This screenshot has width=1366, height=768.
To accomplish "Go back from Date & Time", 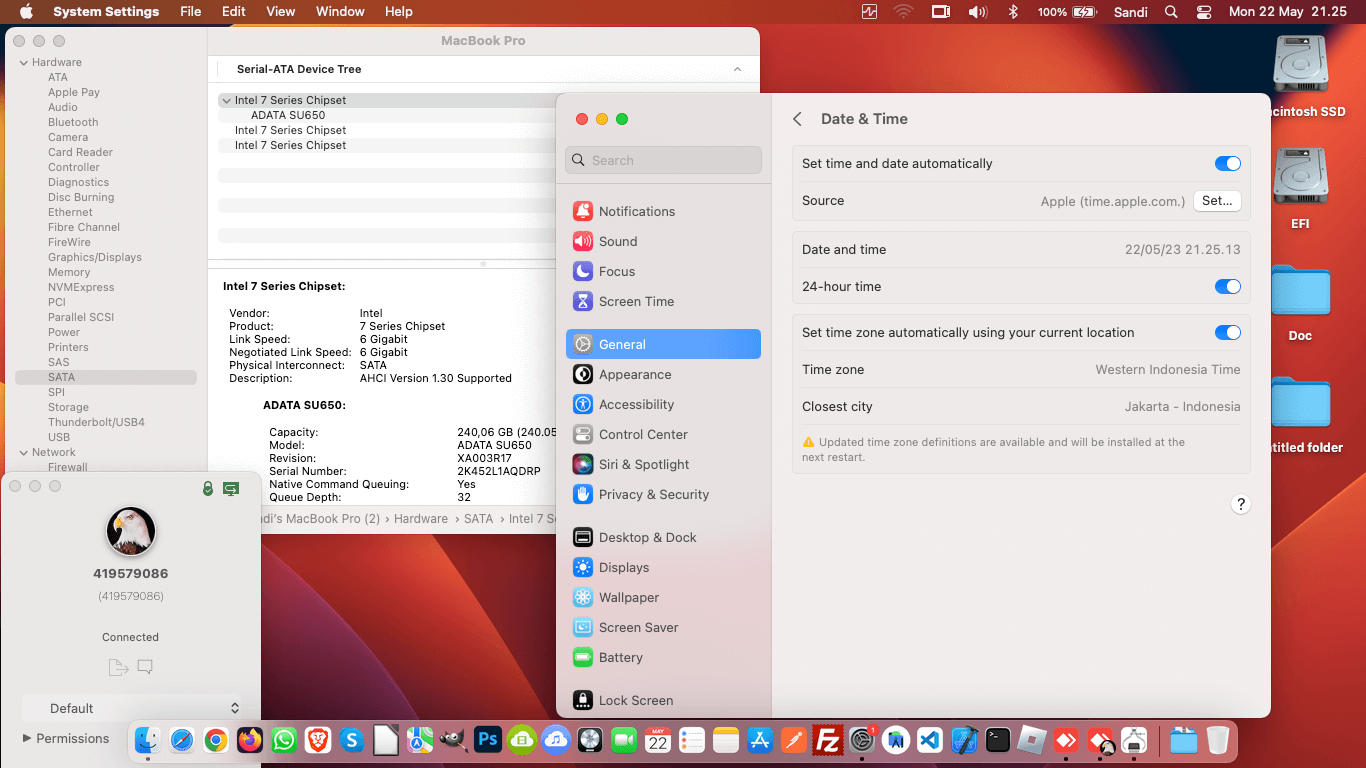I will [x=797, y=119].
